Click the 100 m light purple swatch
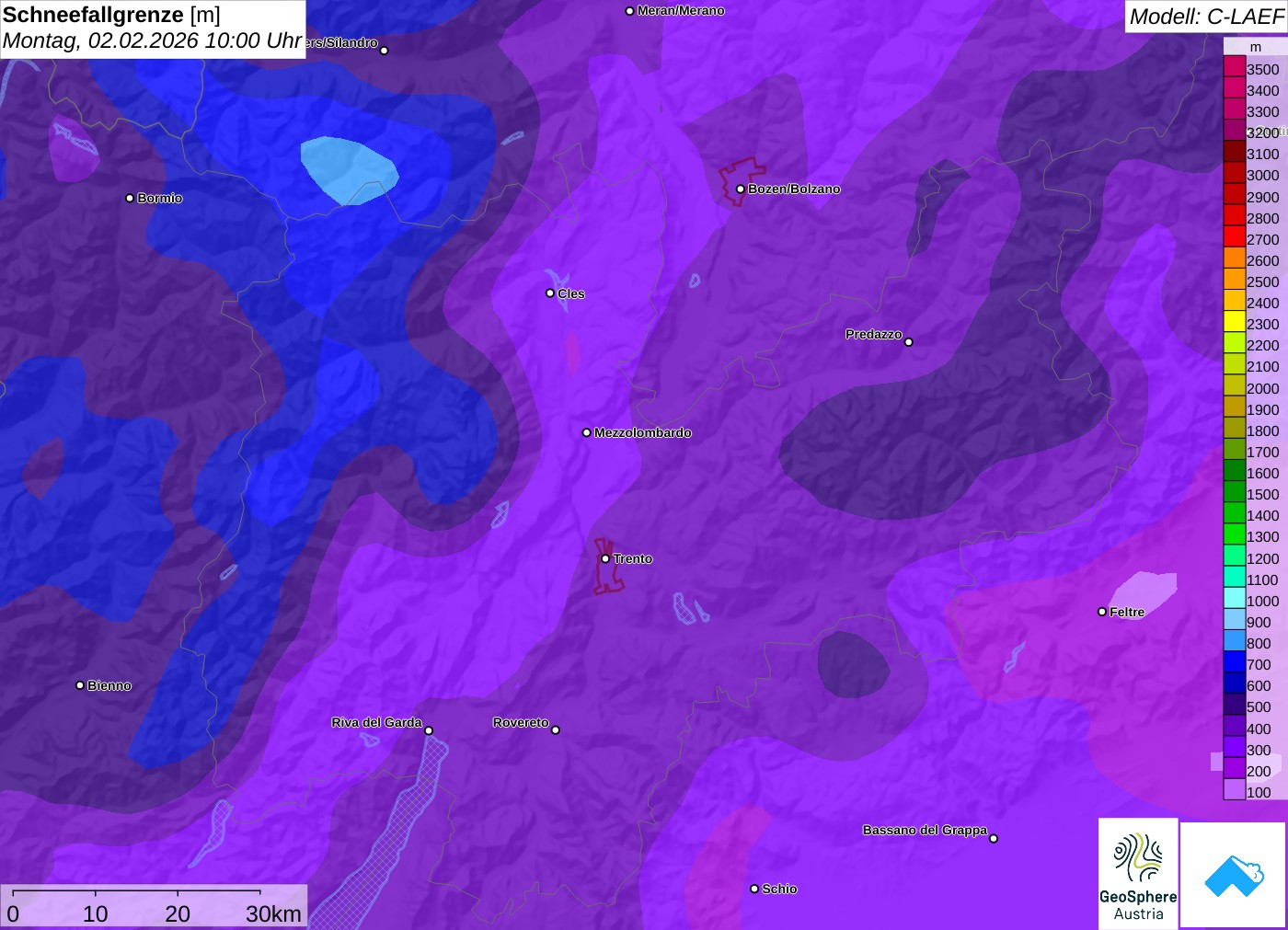 1235,791
